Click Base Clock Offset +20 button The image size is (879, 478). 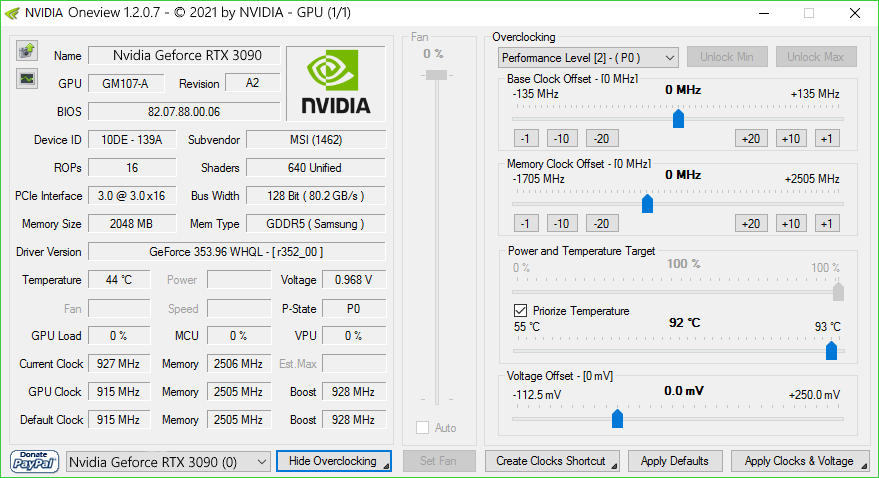click(751, 138)
